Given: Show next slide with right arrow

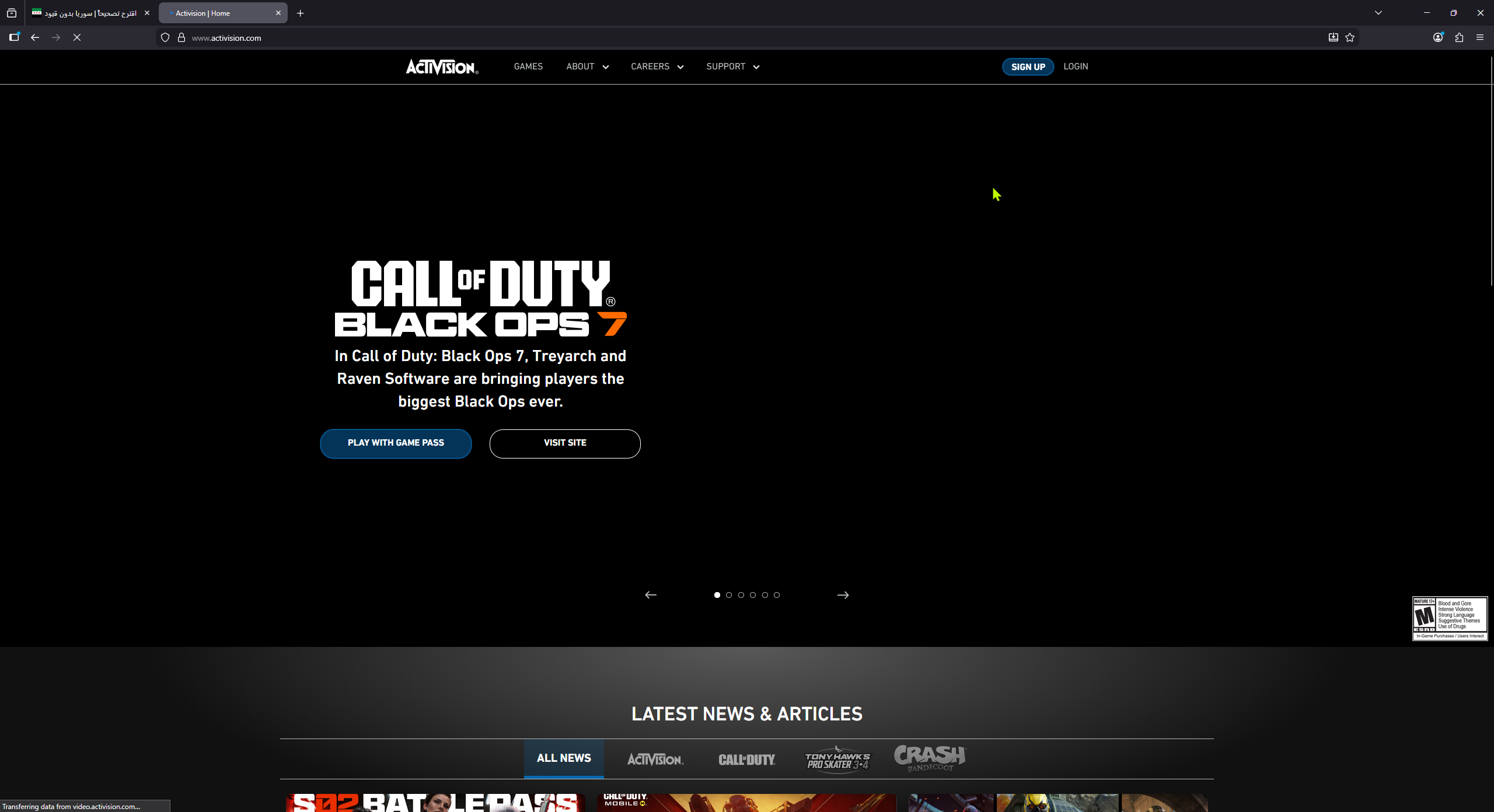Looking at the screenshot, I should [x=843, y=595].
